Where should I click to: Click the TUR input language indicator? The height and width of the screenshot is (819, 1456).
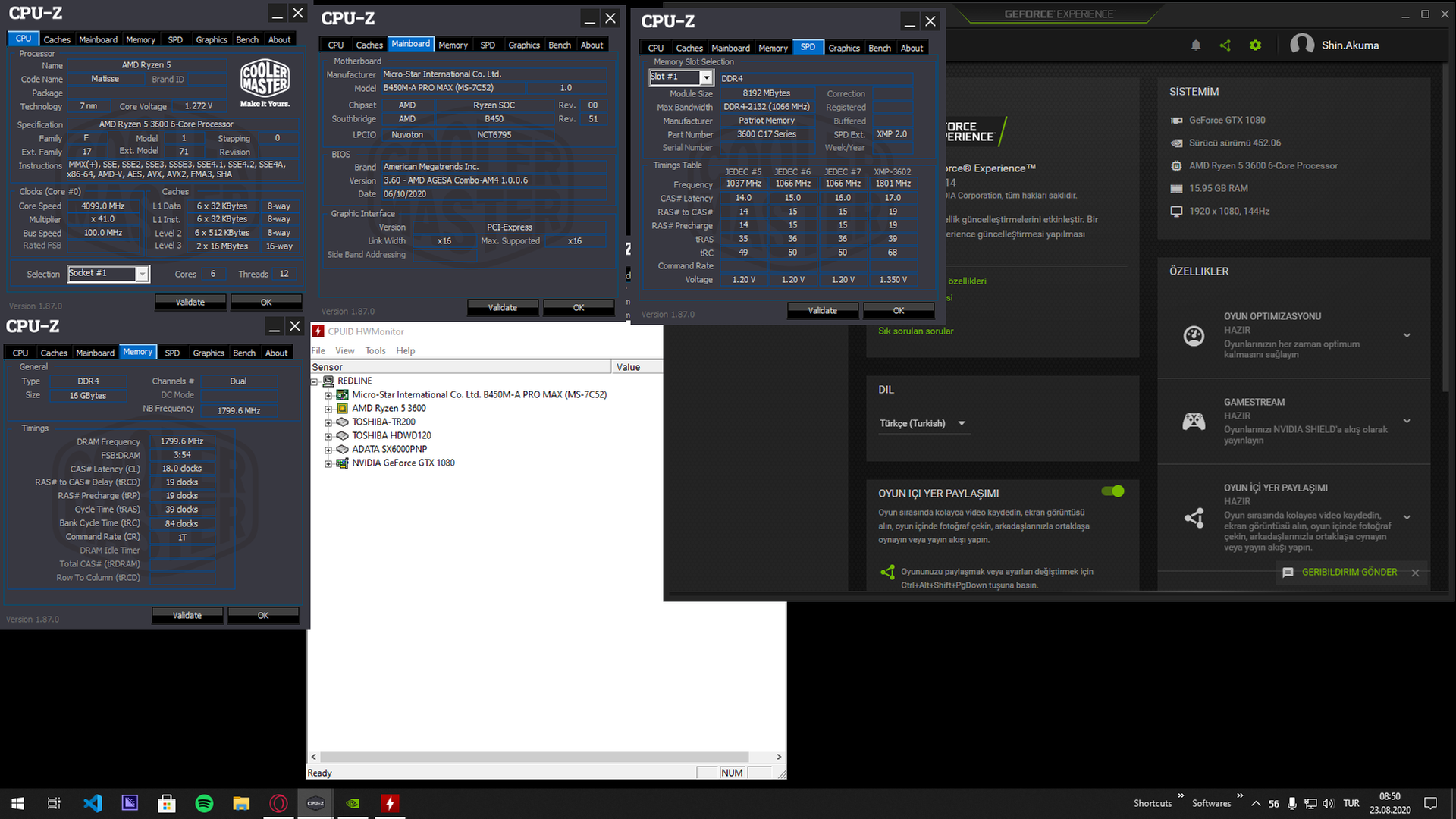coord(1351,803)
